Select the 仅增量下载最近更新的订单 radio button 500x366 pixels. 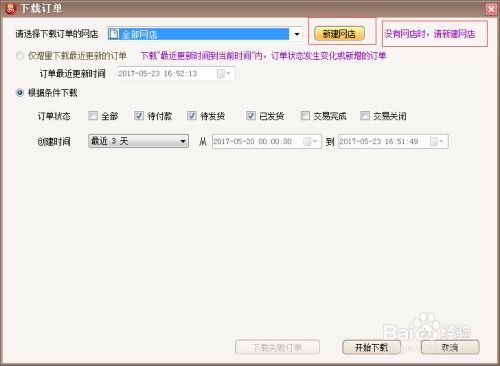click(20, 56)
